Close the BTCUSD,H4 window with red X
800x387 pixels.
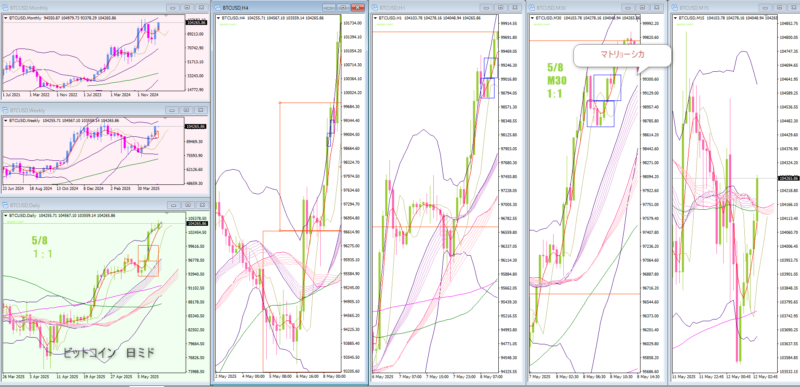358,8
